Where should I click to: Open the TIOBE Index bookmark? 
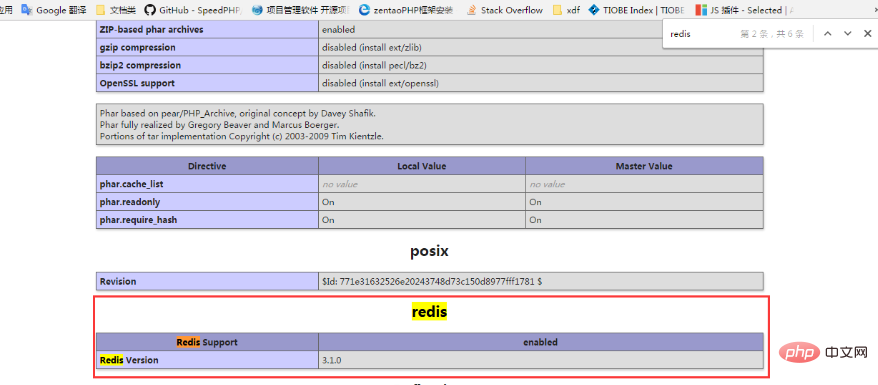coord(636,10)
